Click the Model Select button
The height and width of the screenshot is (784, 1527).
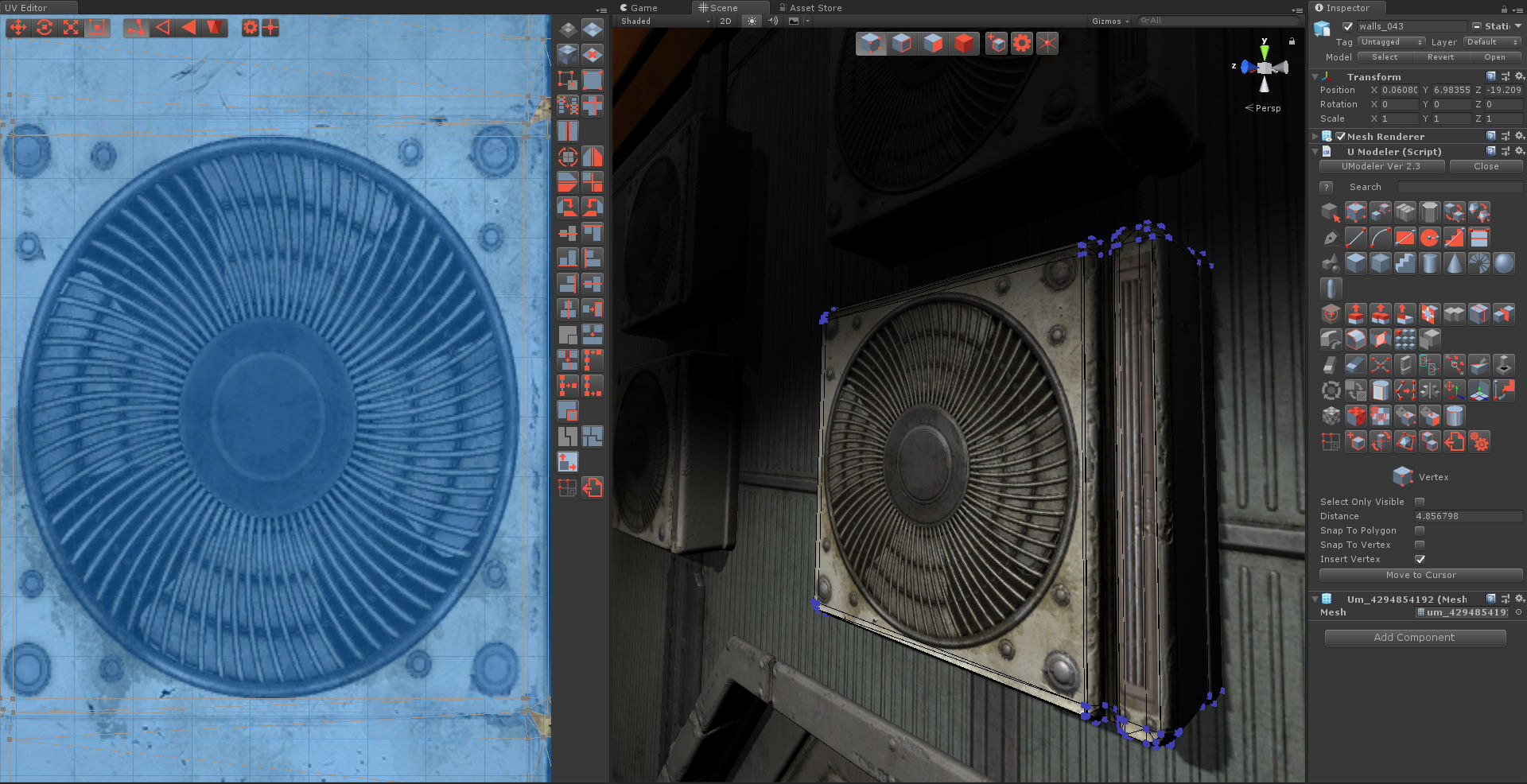point(1385,57)
